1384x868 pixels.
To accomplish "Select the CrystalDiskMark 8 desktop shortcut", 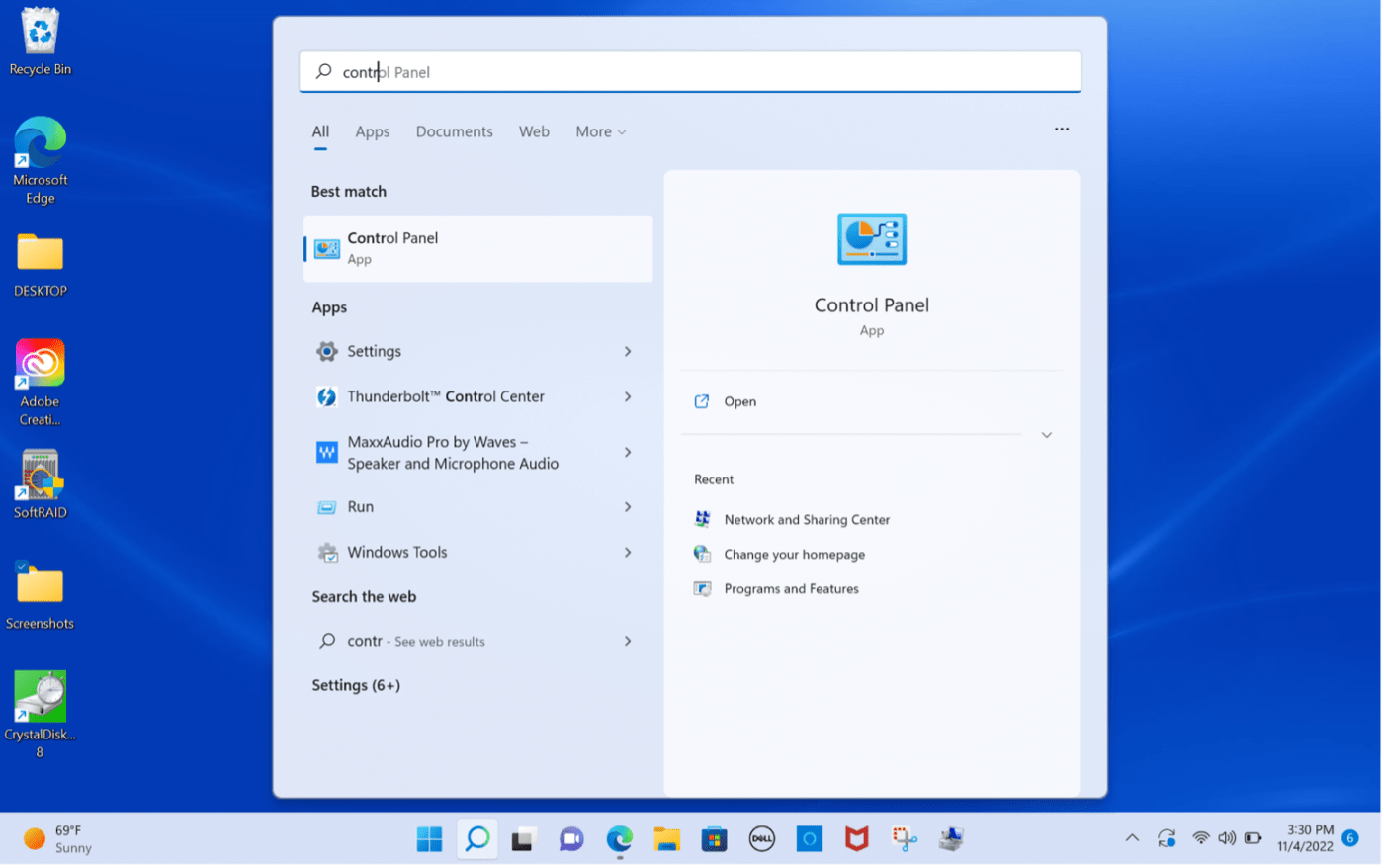I will [40, 715].
